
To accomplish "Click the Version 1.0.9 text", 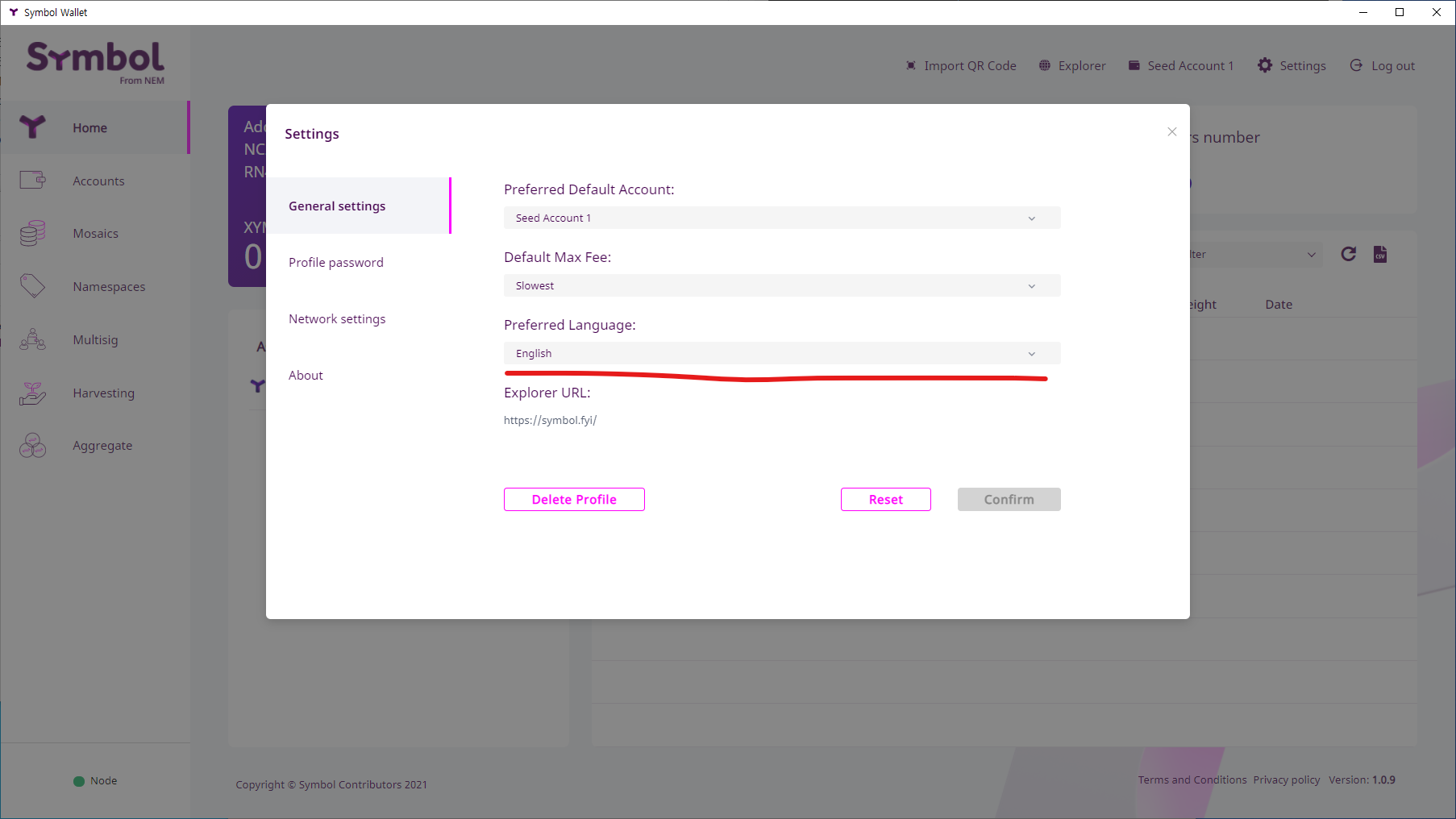I will pyautogui.click(x=1362, y=780).
